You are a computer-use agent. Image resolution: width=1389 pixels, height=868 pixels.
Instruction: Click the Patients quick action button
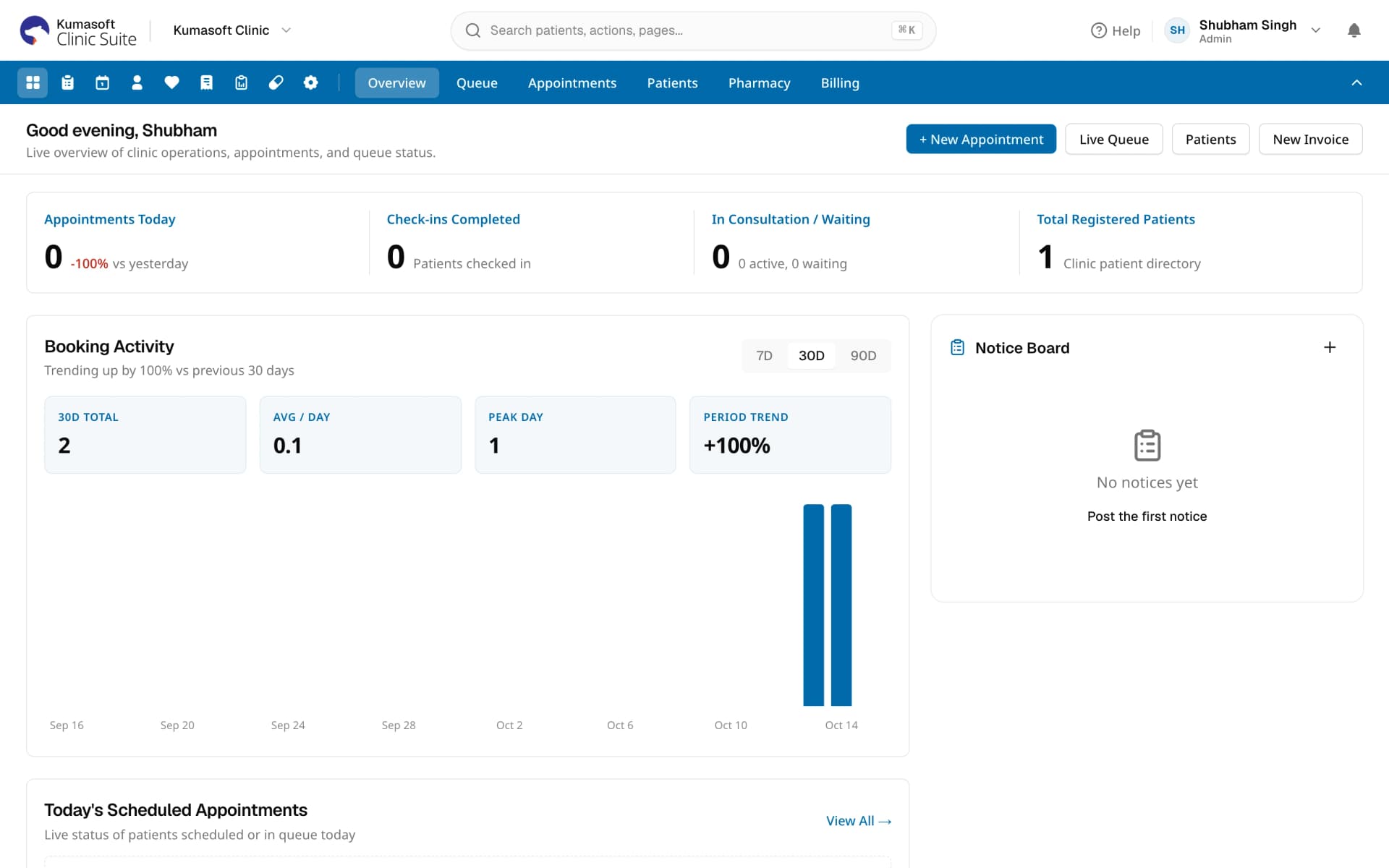[x=1210, y=139]
